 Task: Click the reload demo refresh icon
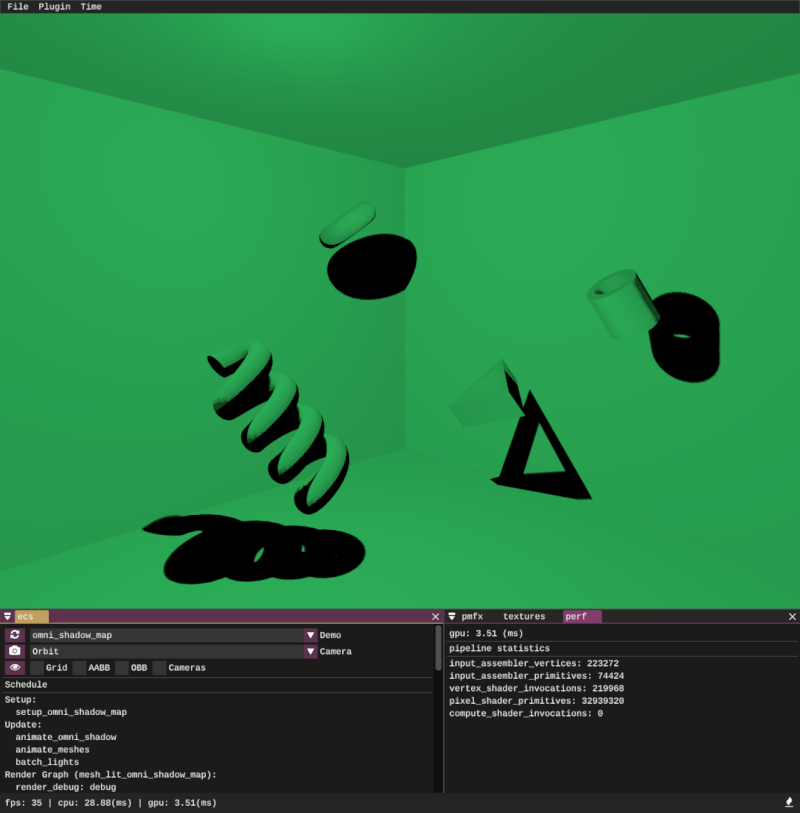15,635
